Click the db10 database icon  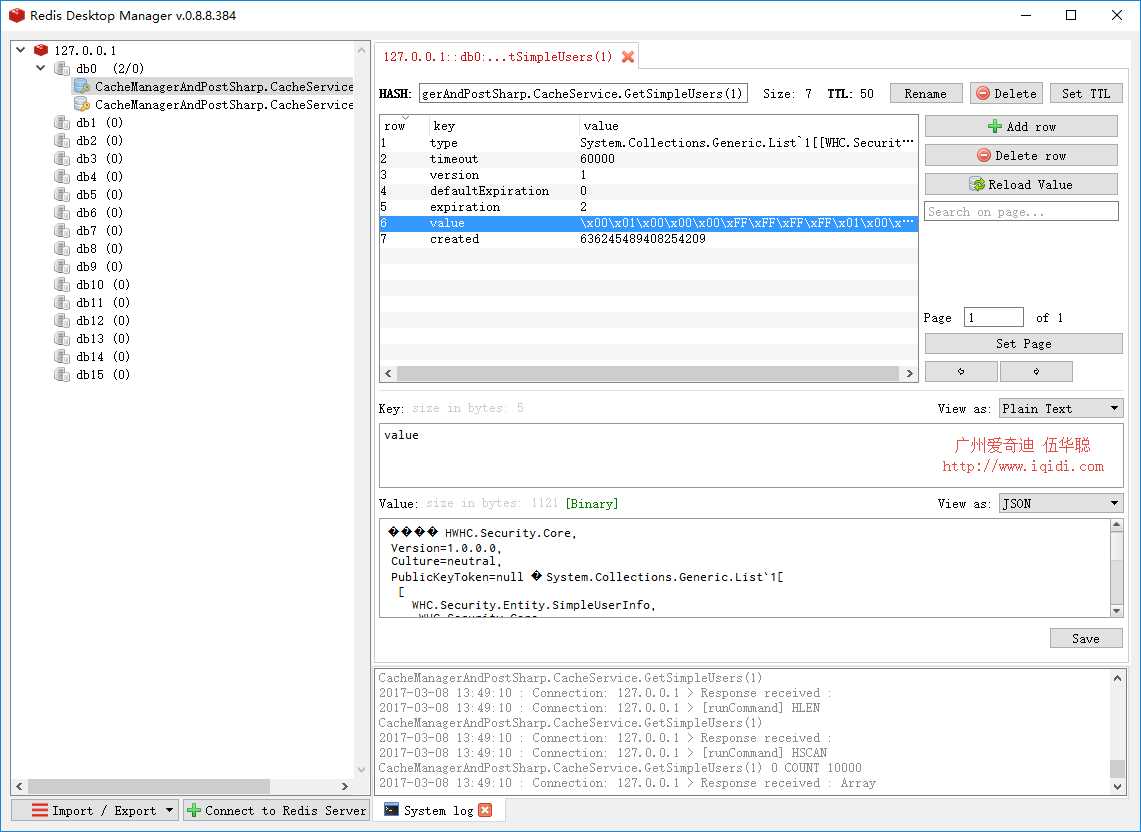63,285
